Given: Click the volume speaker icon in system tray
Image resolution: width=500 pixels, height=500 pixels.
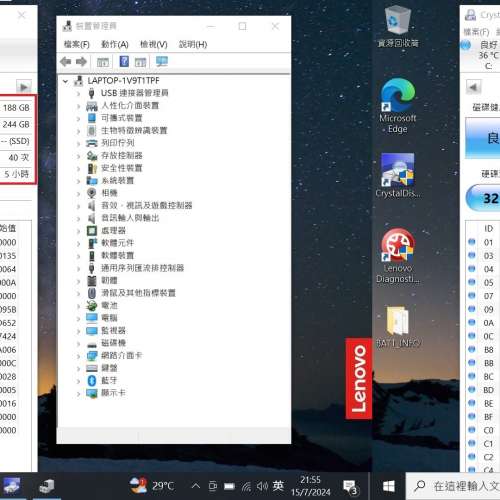Looking at the screenshot, I should pos(262,486).
